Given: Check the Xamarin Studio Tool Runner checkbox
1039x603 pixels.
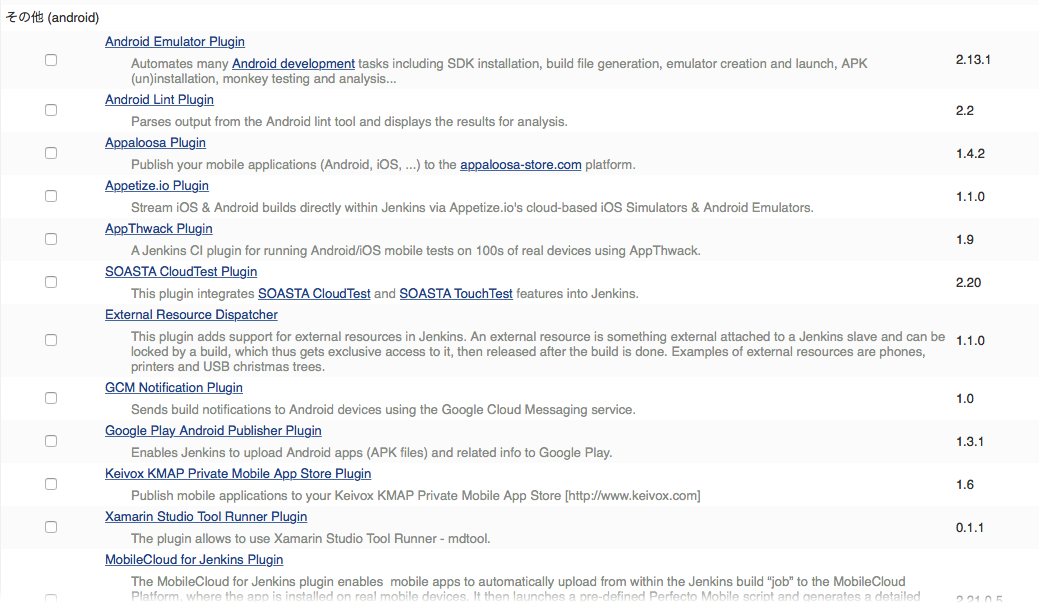Looking at the screenshot, I should coord(51,527).
